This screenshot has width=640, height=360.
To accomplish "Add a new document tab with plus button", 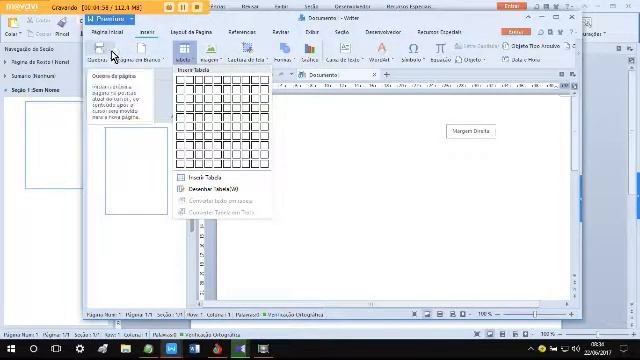I will pos(387,75).
